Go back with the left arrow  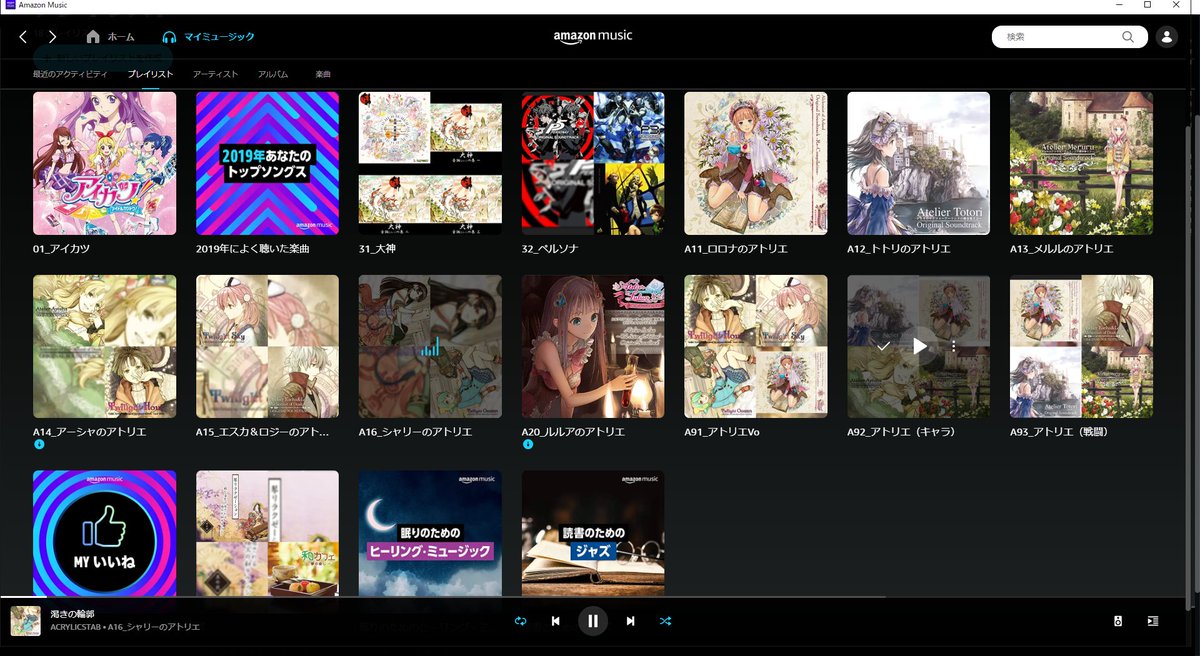(x=23, y=37)
